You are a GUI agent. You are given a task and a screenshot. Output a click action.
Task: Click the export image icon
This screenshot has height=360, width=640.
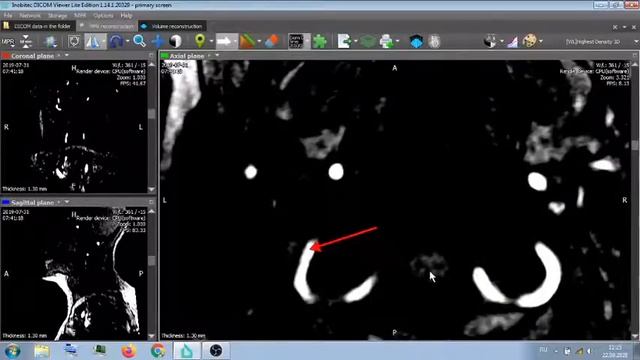[x=344, y=41]
